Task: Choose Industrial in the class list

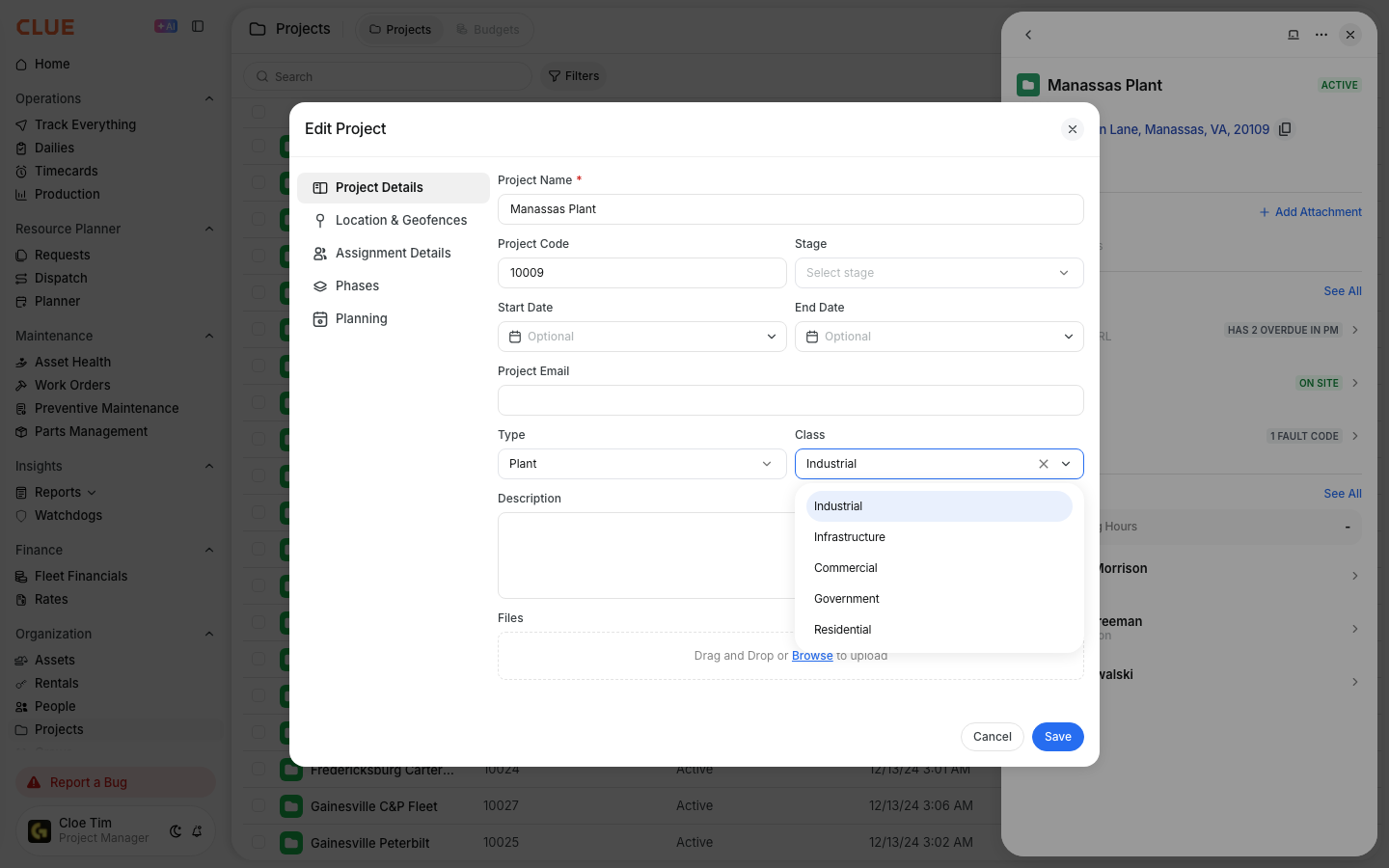Action: pyautogui.click(x=940, y=506)
